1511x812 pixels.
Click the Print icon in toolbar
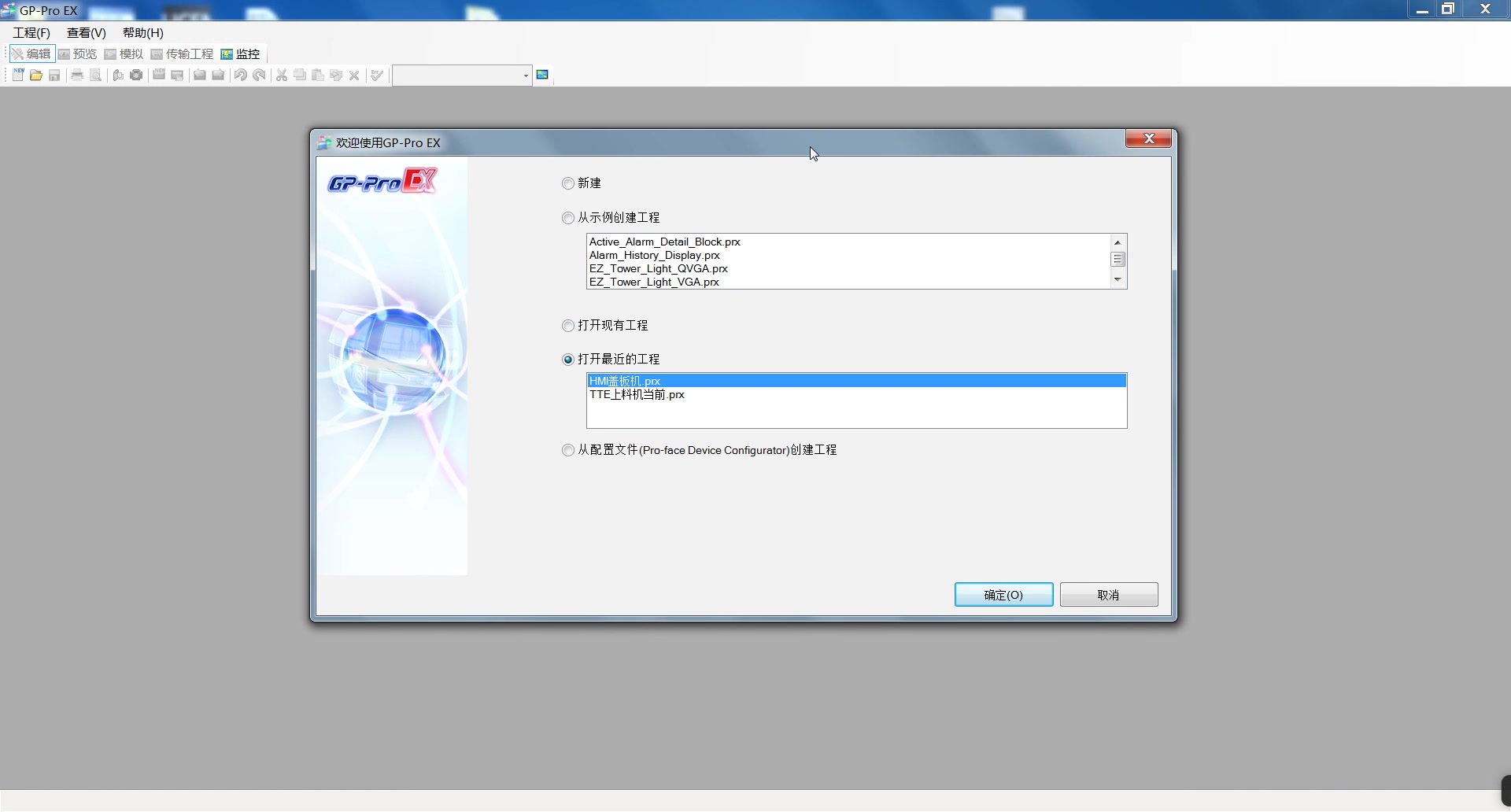coord(77,75)
